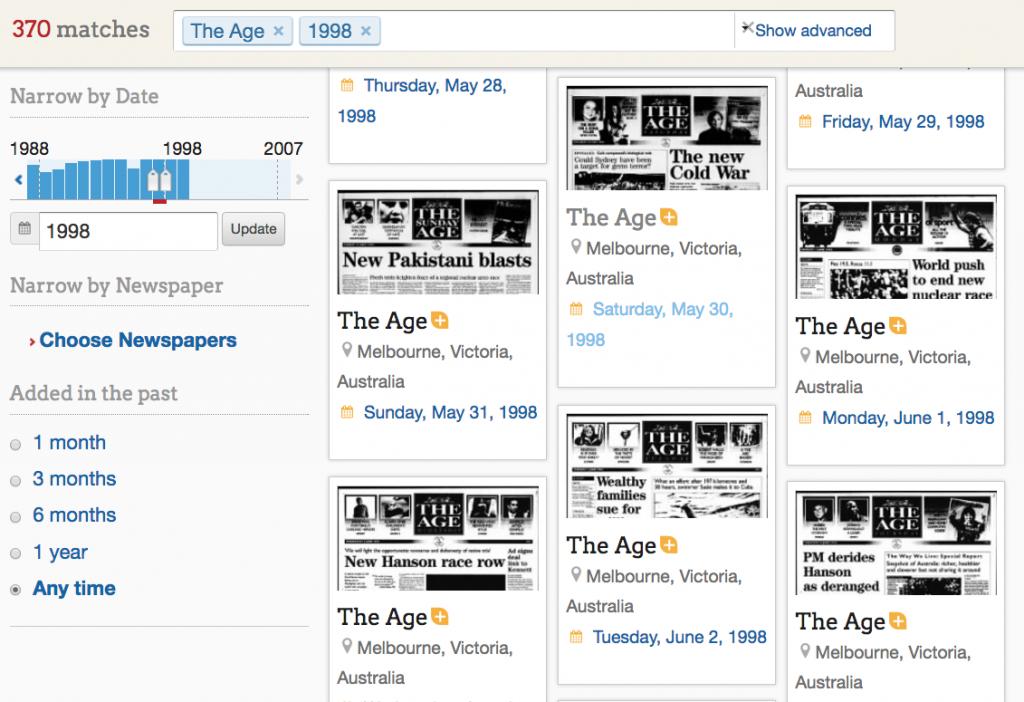Click plus icon beside Tuesday June 2 'The Age'
1024x702 pixels.
(668, 546)
